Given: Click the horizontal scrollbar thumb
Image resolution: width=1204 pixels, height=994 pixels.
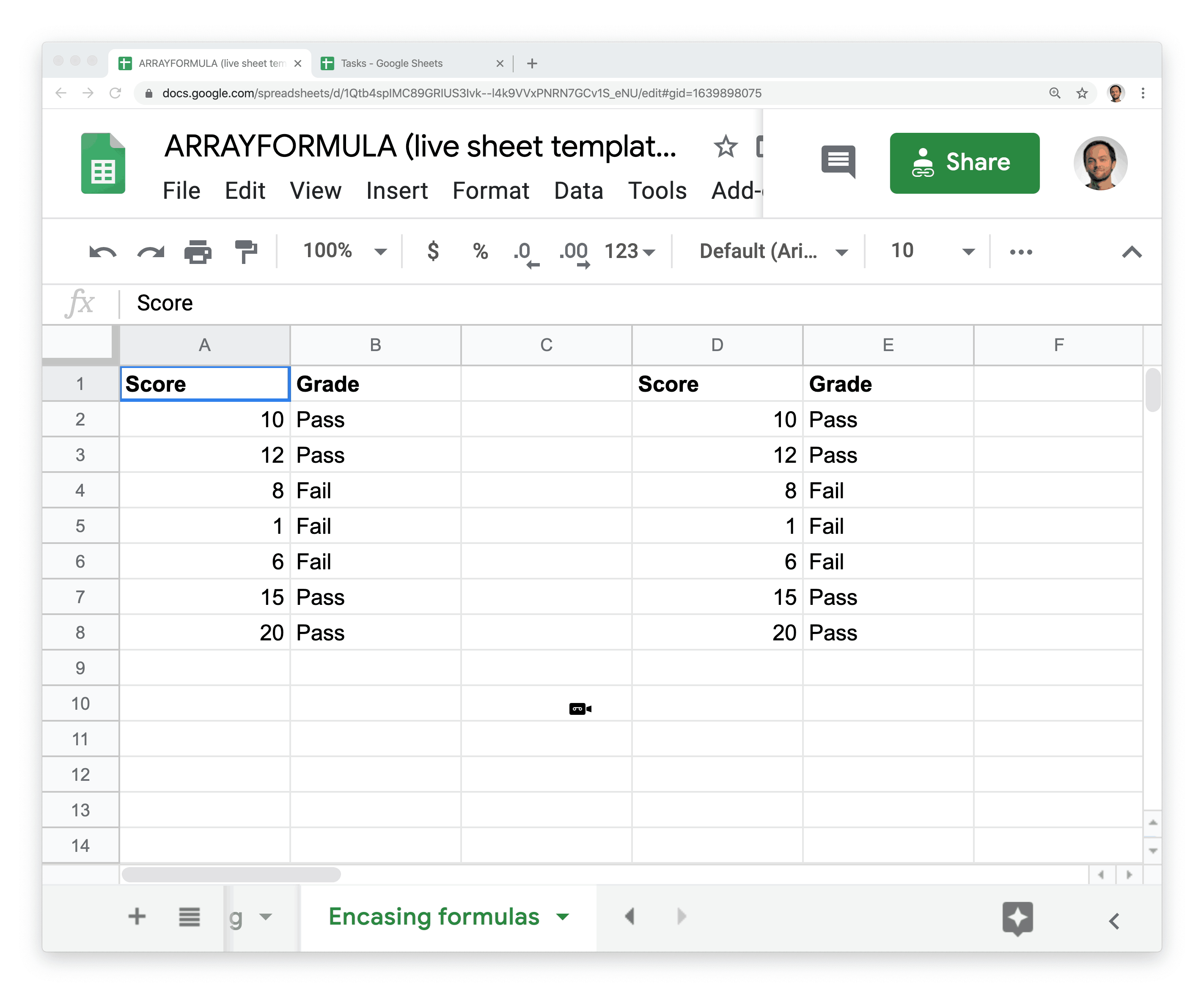Looking at the screenshot, I should click(x=231, y=874).
